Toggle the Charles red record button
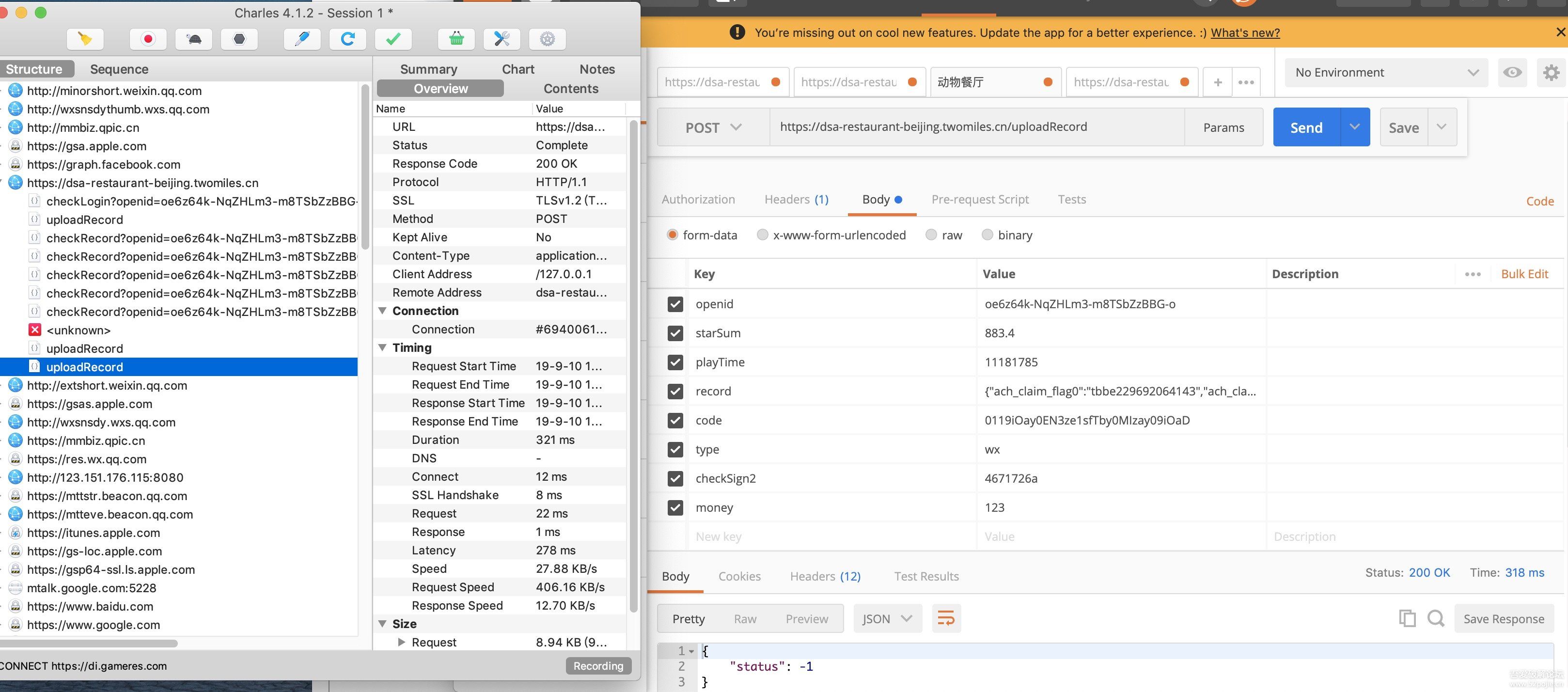The height and width of the screenshot is (692, 1568). (148, 40)
